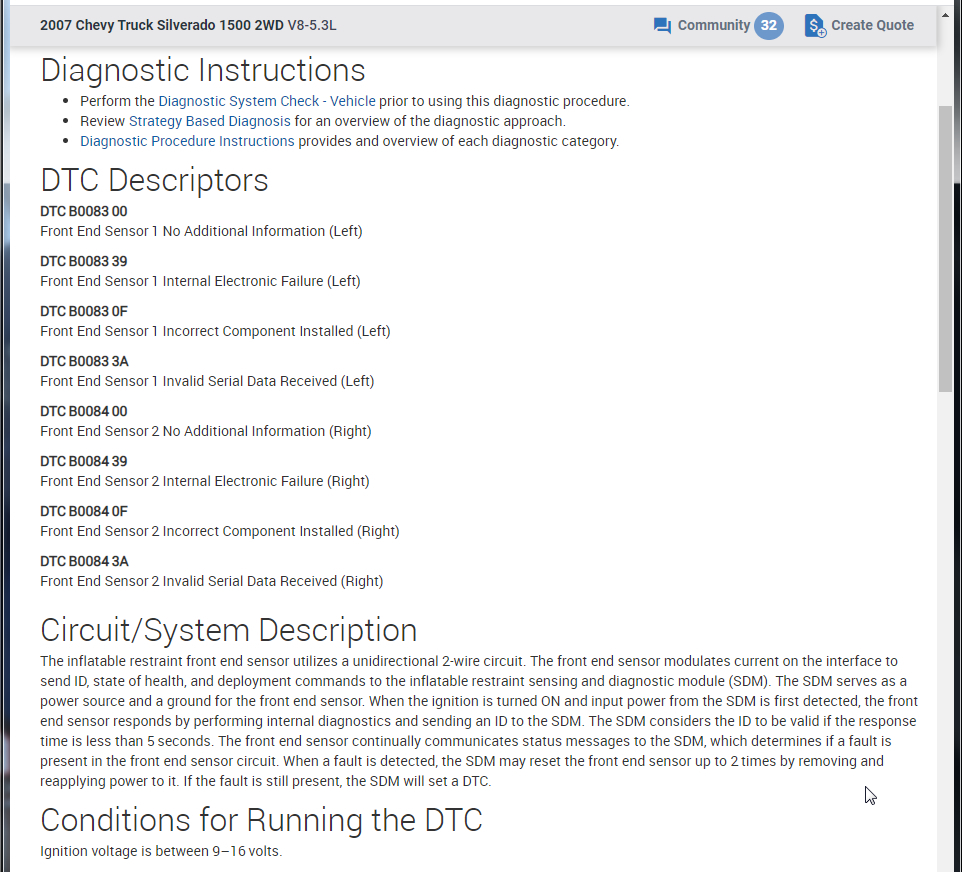Click the DTC Descriptors heading
Image resolution: width=962 pixels, height=872 pixels.
tap(154, 180)
